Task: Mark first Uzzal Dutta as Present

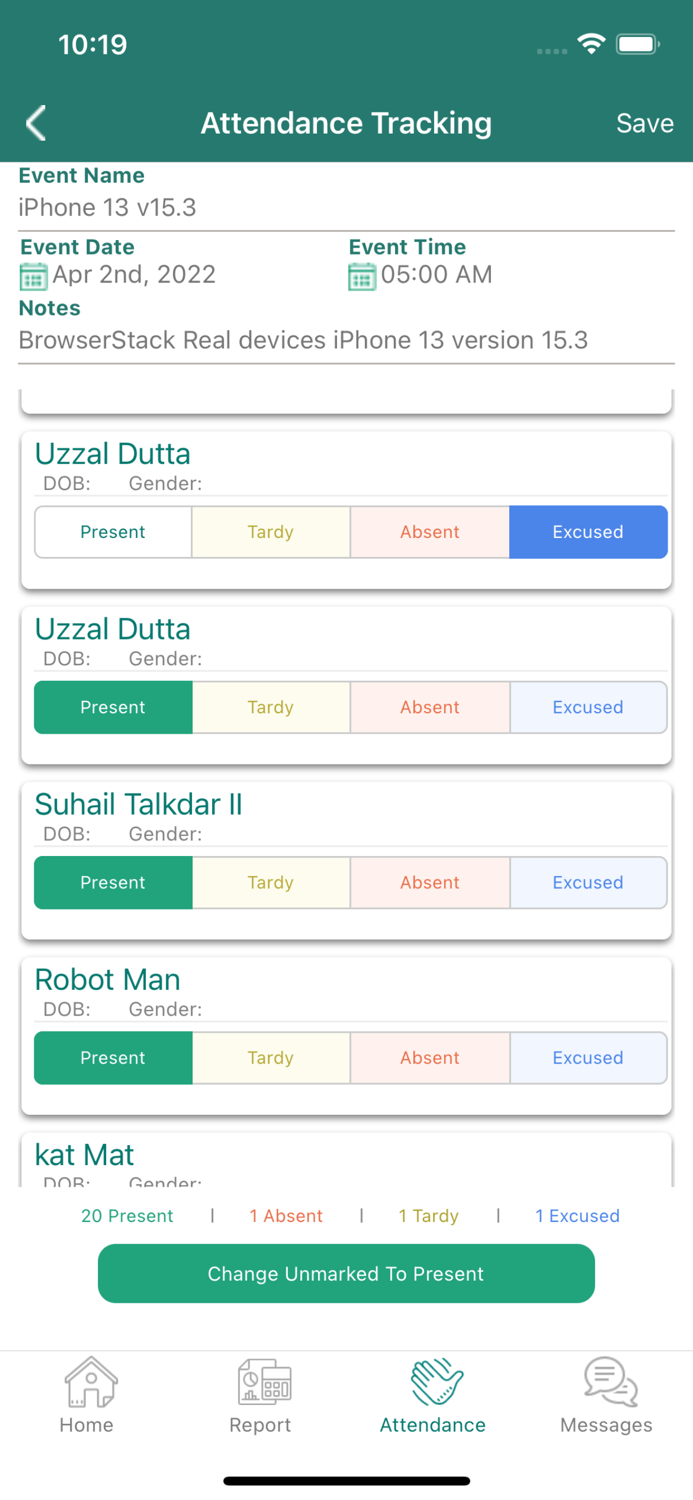Action: 113,532
